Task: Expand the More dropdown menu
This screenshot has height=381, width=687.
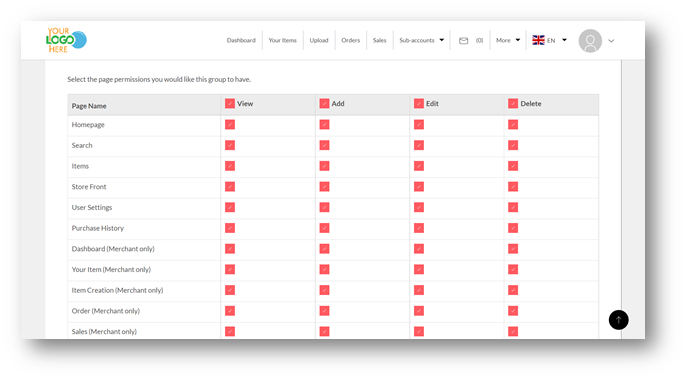Action: point(508,40)
